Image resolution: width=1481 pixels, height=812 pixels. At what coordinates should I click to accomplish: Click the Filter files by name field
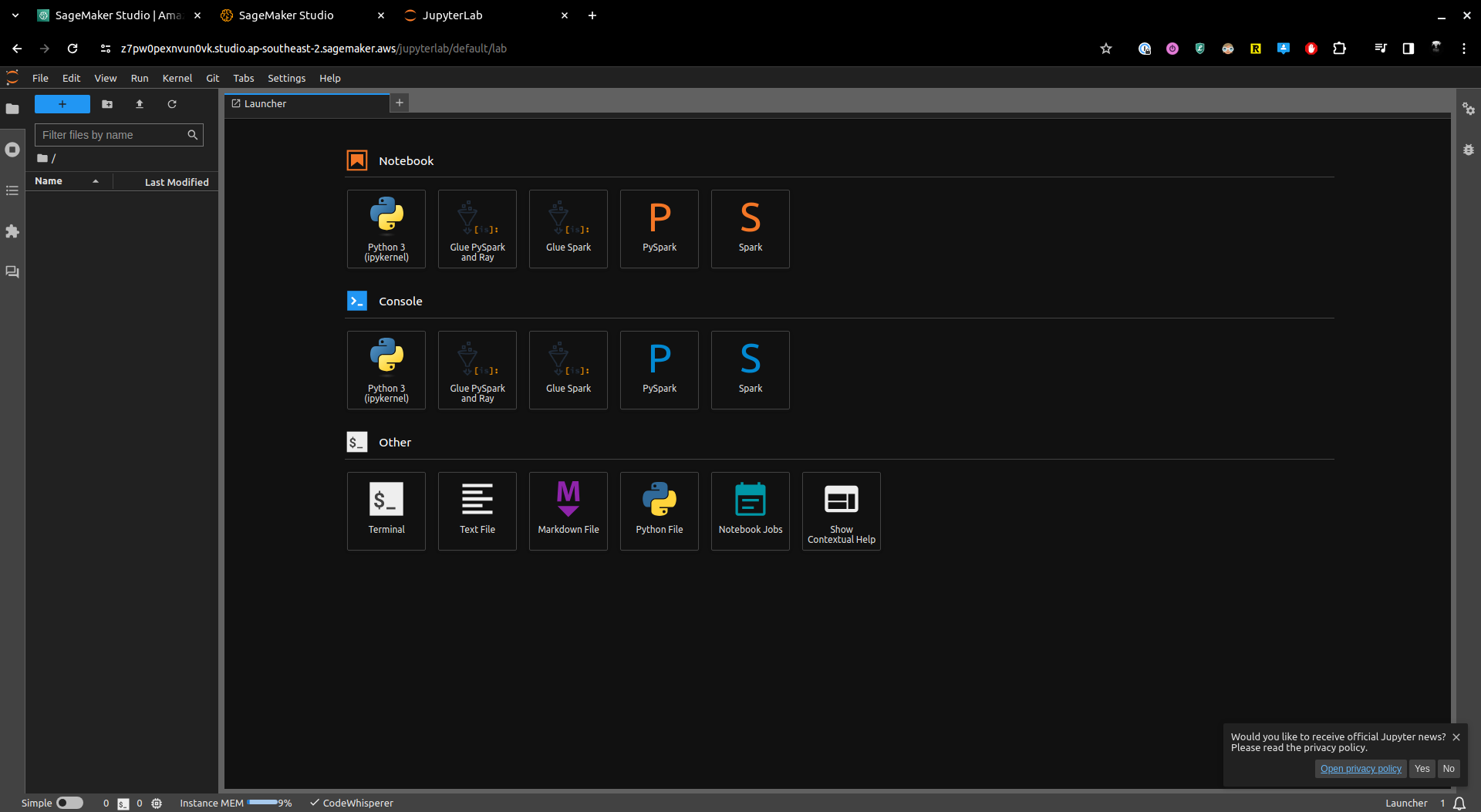112,135
